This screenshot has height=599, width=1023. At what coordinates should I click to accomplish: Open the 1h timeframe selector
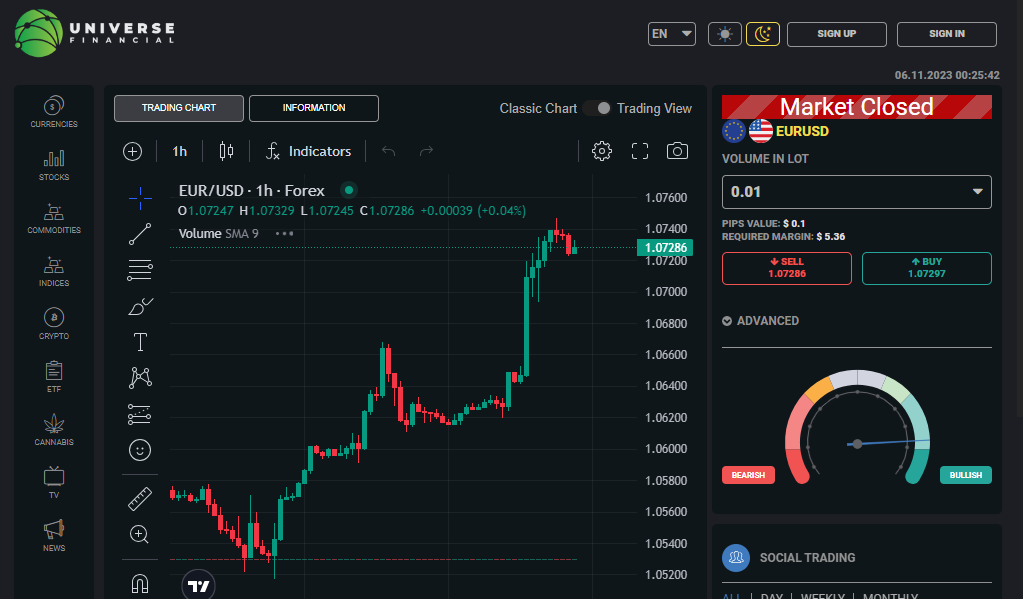(179, 151)
